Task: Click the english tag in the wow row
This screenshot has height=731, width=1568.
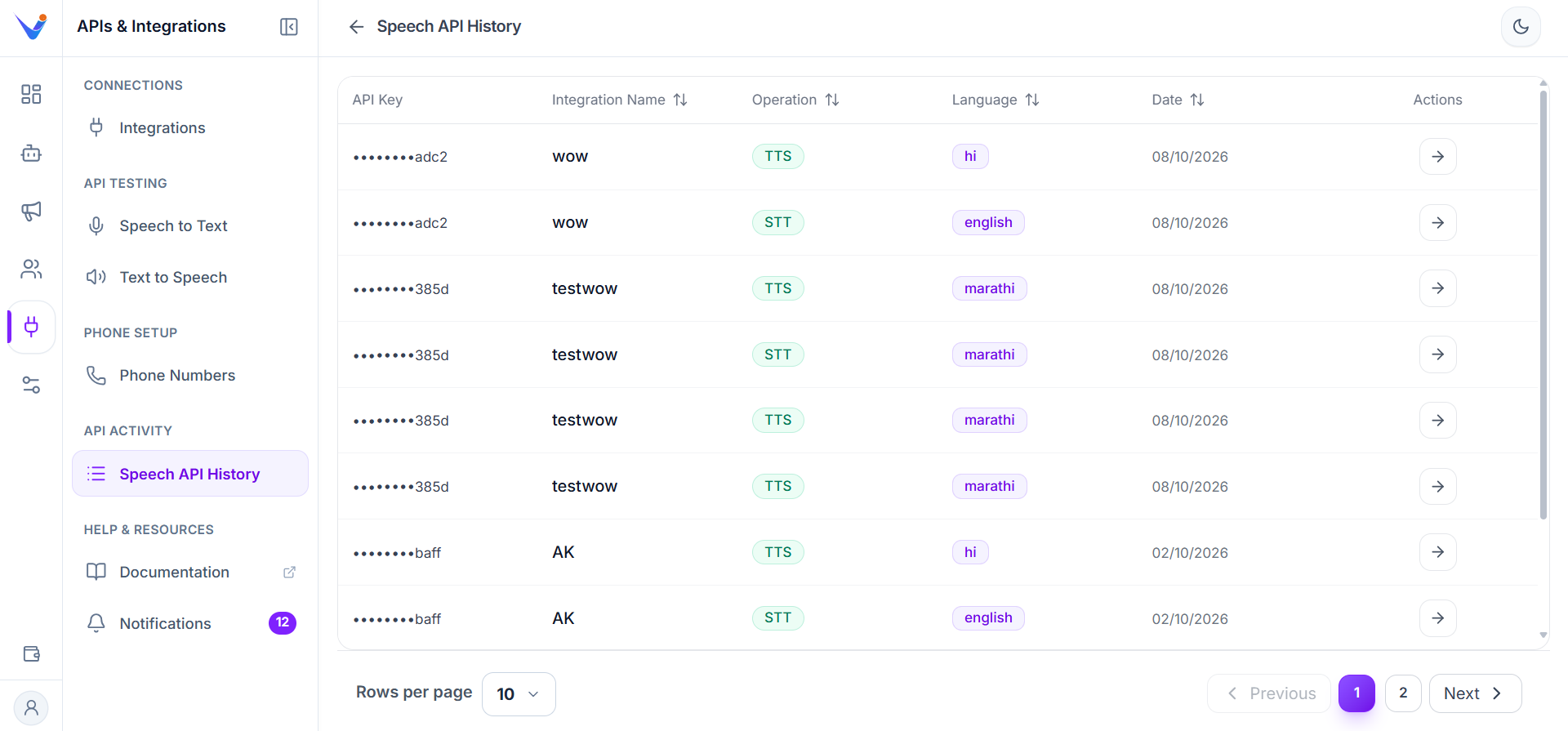Action: (988, 222)
